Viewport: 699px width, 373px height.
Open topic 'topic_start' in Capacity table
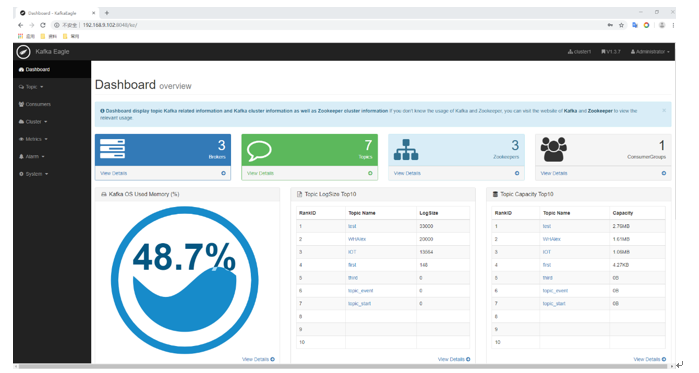pyautogui.click(x=554, y=304)
